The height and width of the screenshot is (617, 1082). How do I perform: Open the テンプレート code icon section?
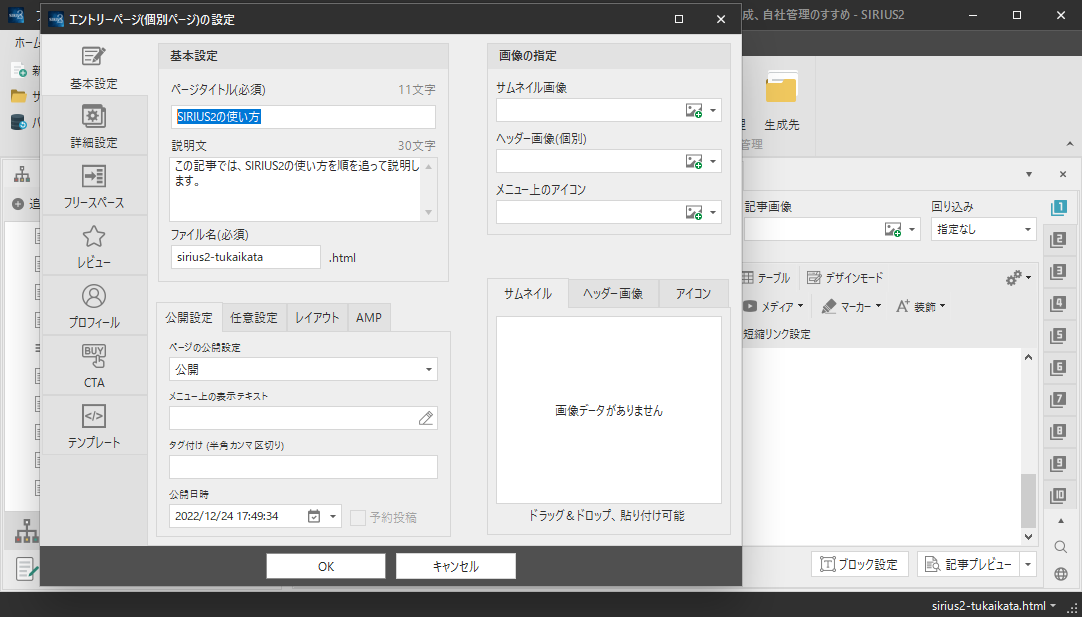coord(93,427)
